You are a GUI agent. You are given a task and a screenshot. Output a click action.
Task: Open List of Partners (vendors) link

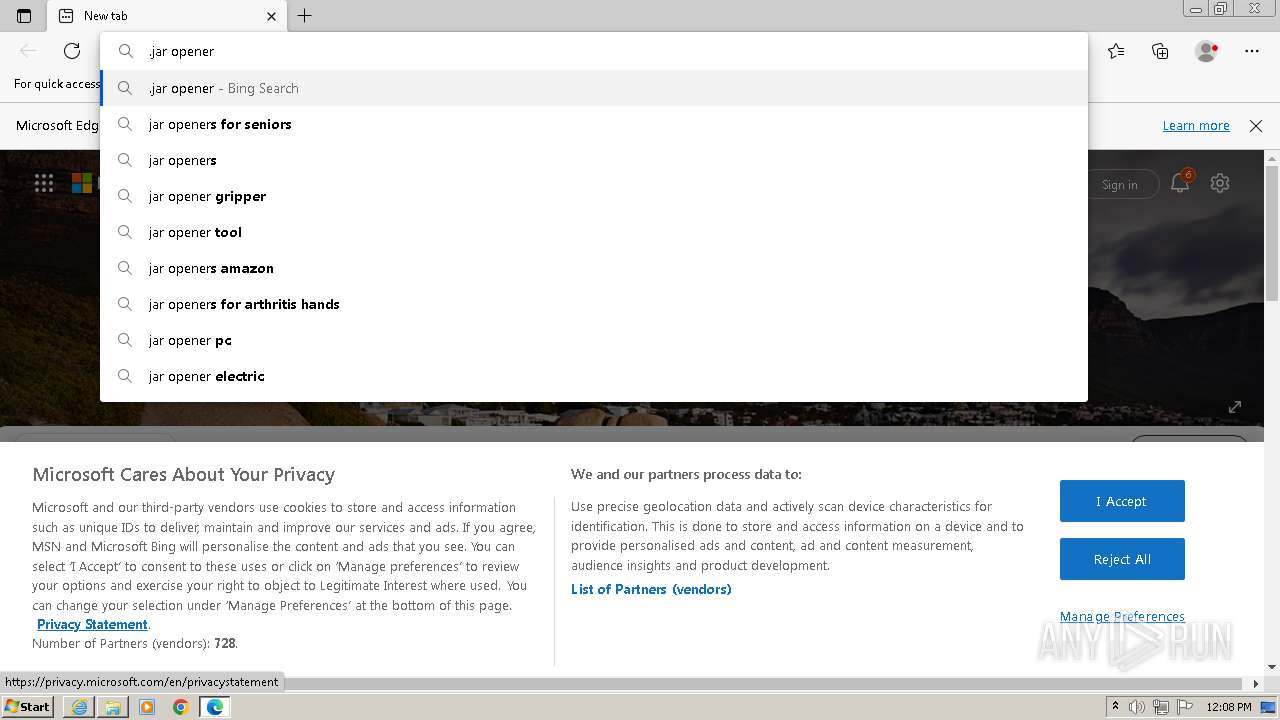(x=651, y=589)
